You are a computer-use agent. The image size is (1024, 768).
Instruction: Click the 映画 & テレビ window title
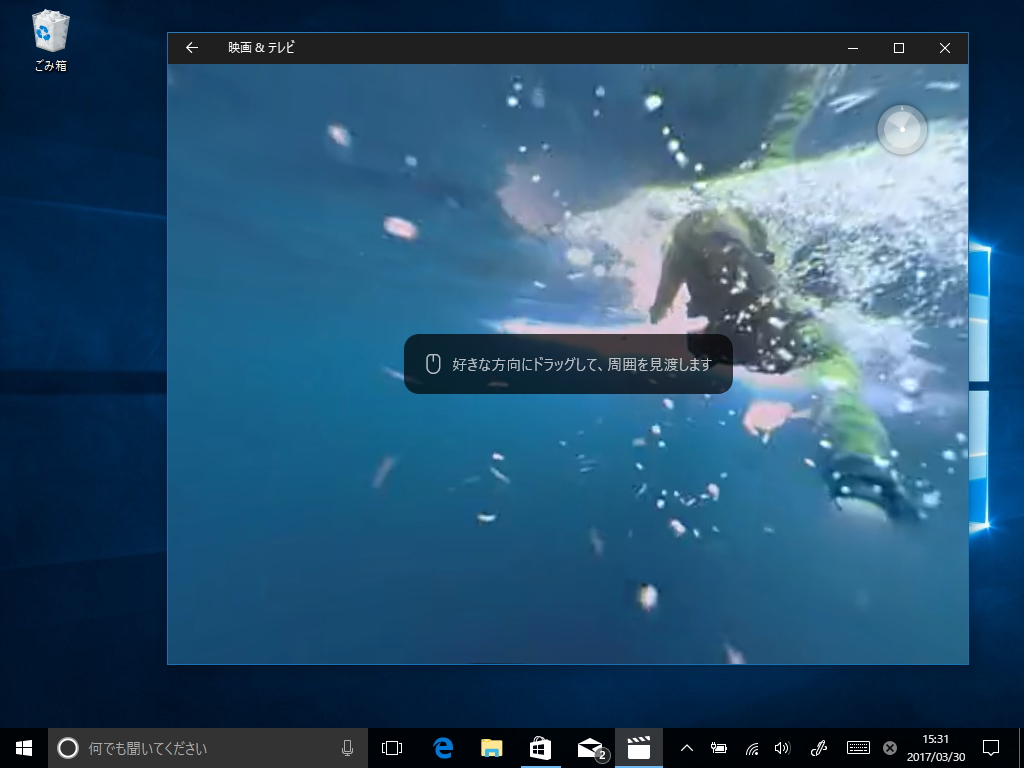click(x=261, y=48)
